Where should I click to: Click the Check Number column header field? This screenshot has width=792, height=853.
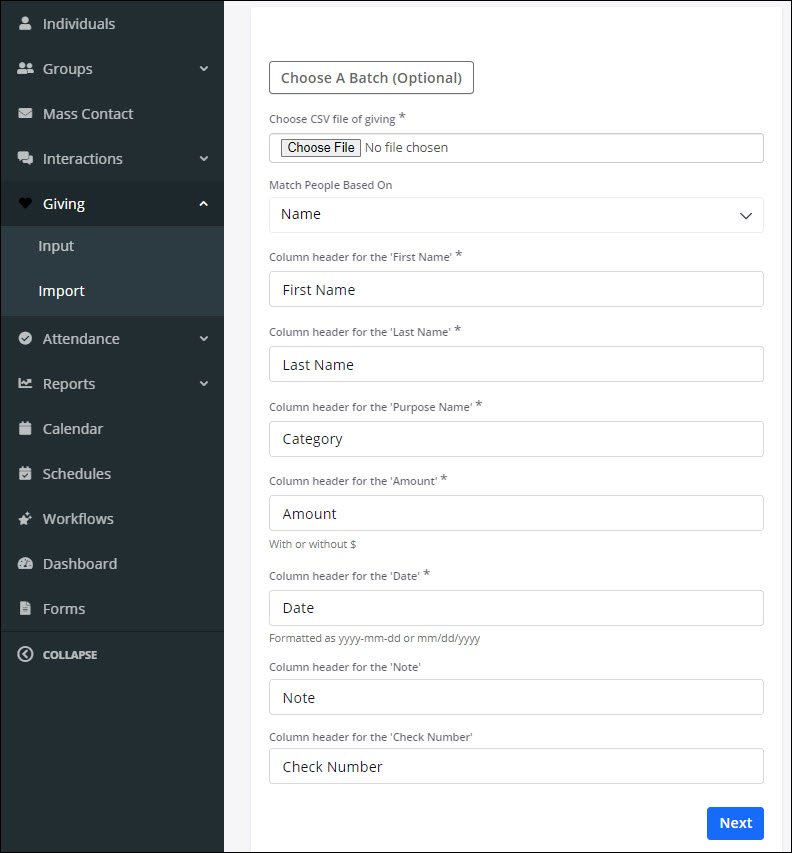[516, 767]
